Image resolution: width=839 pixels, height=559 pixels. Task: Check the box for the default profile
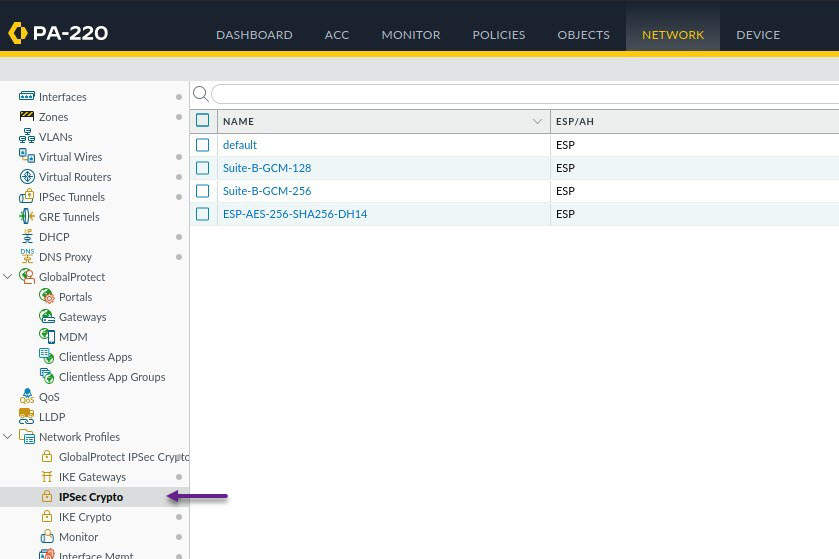click(203, 145)
